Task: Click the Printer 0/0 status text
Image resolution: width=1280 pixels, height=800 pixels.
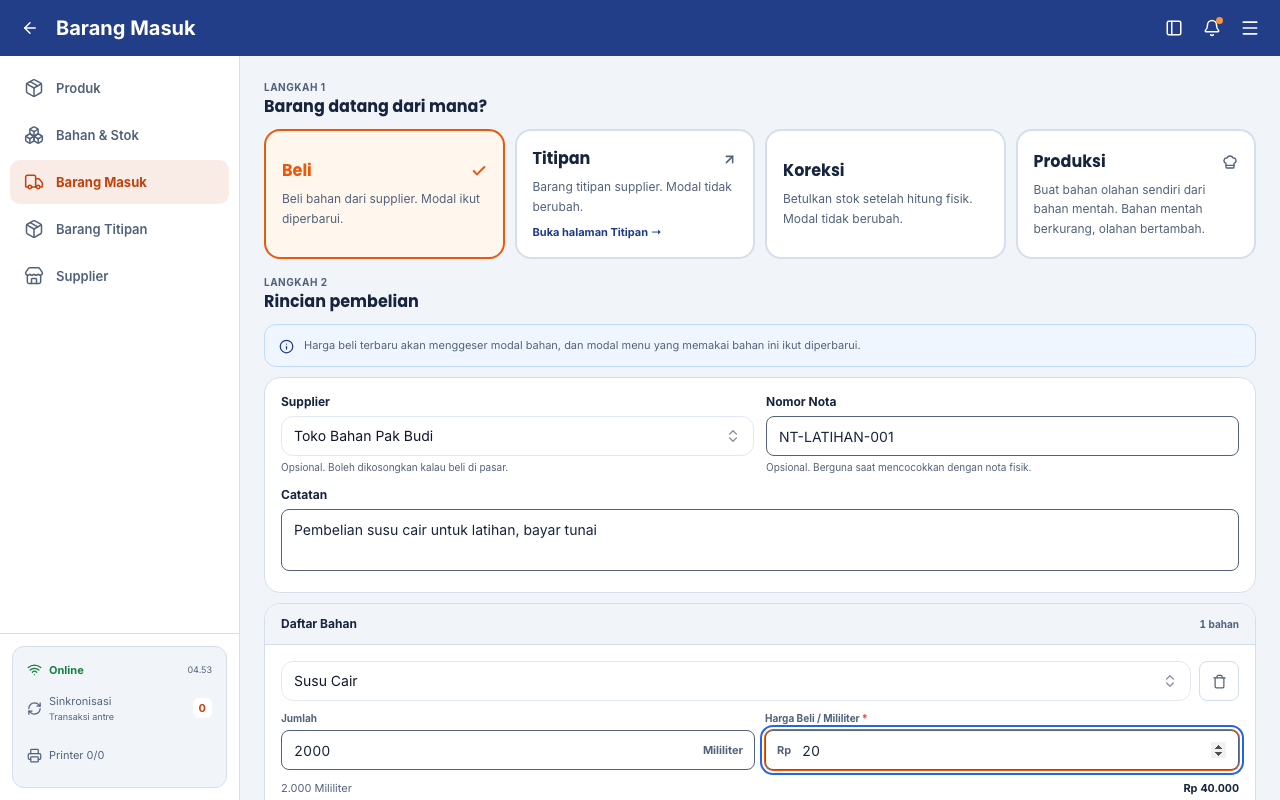Action: pos(77,755)
